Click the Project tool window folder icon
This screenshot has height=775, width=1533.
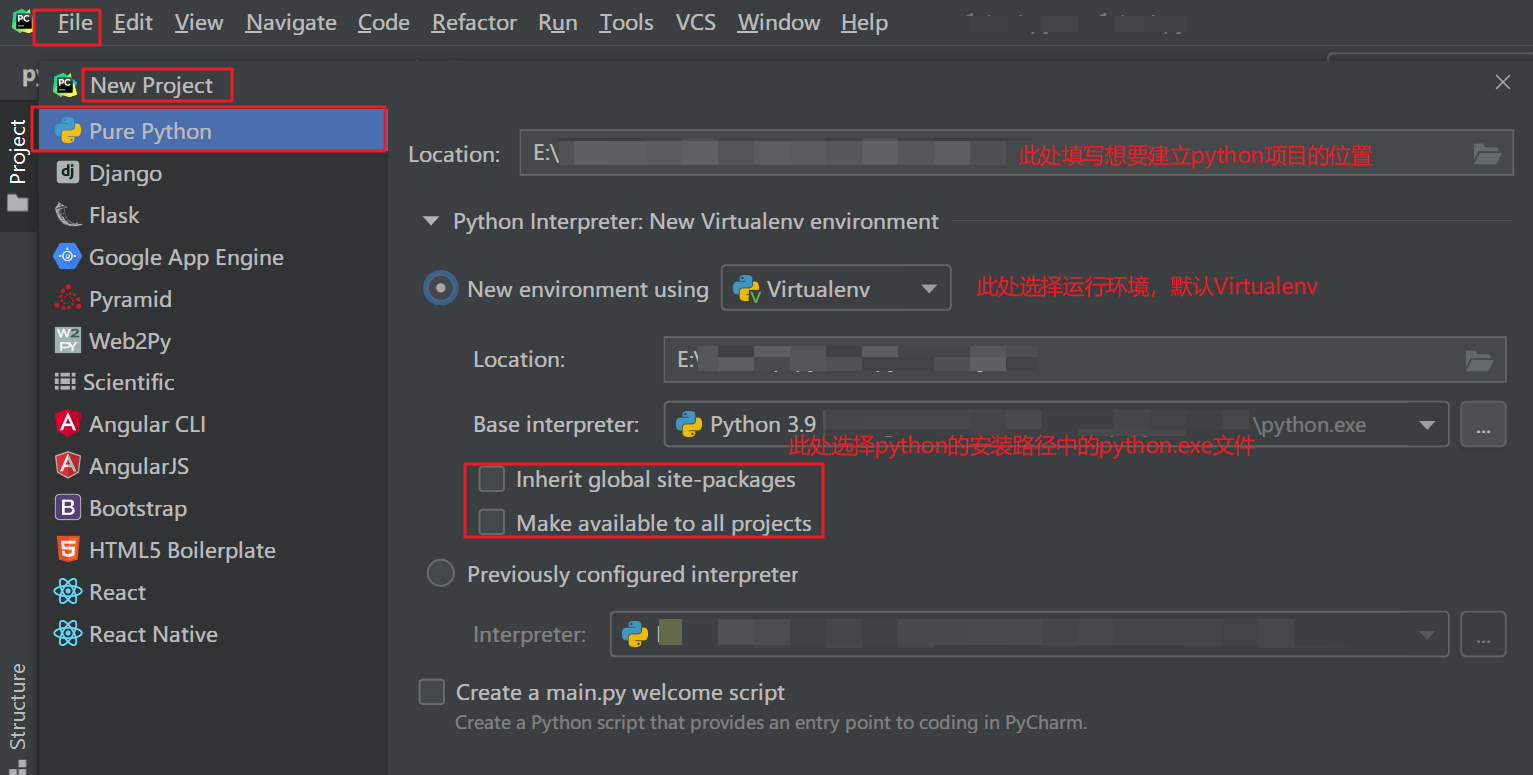tap(18, 203)
